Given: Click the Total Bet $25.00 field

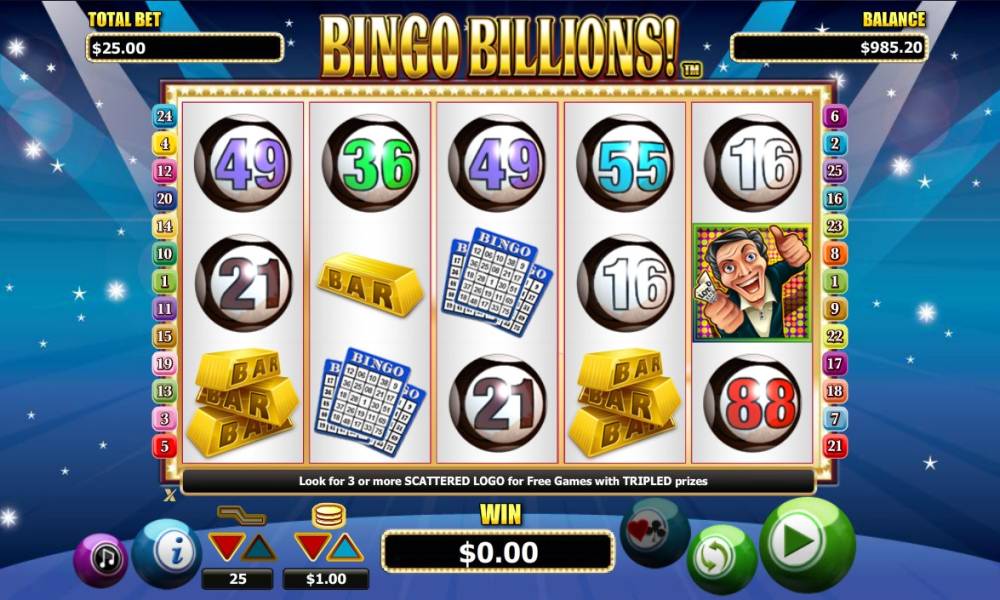Looking at the screenshot, I should coord(185,48).
